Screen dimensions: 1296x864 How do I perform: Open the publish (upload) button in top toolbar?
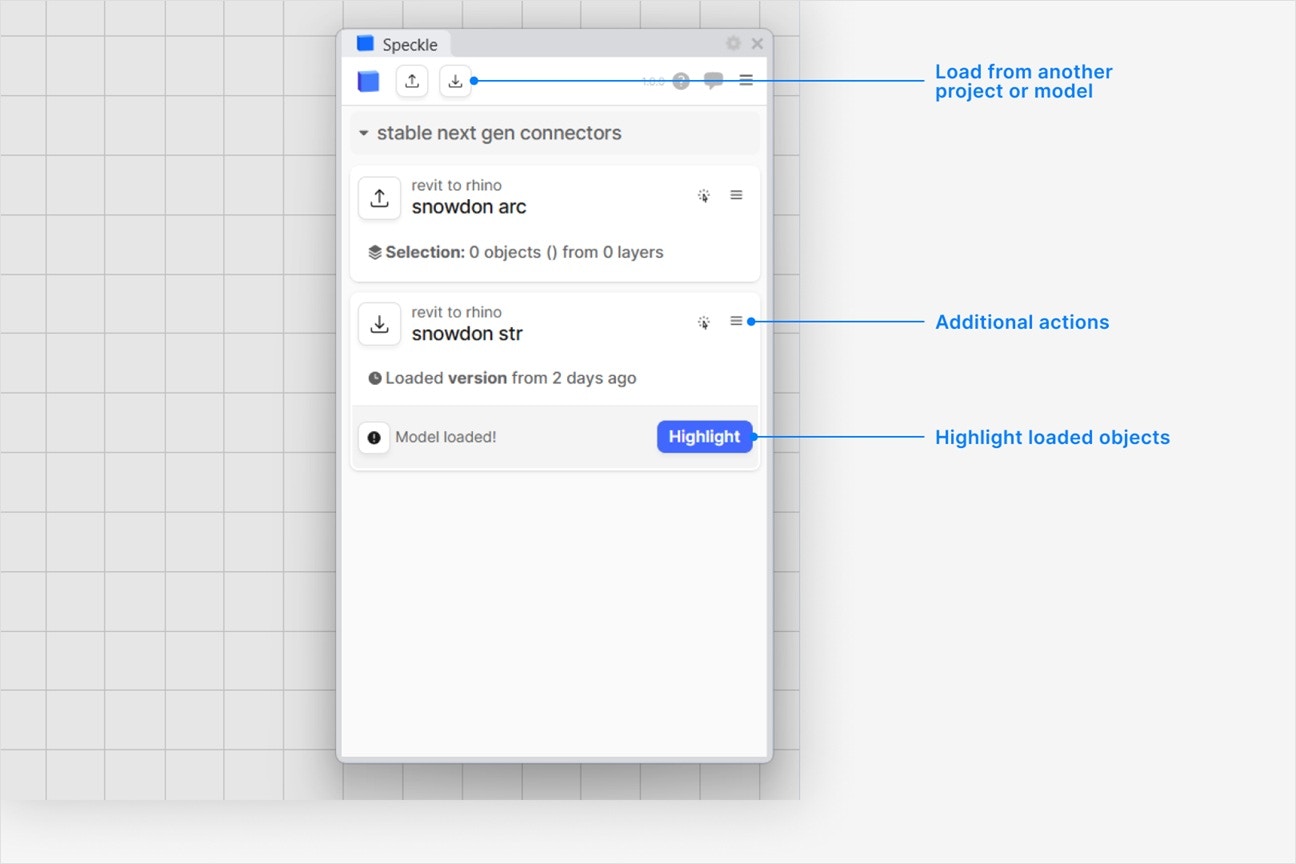coord(412,81)
